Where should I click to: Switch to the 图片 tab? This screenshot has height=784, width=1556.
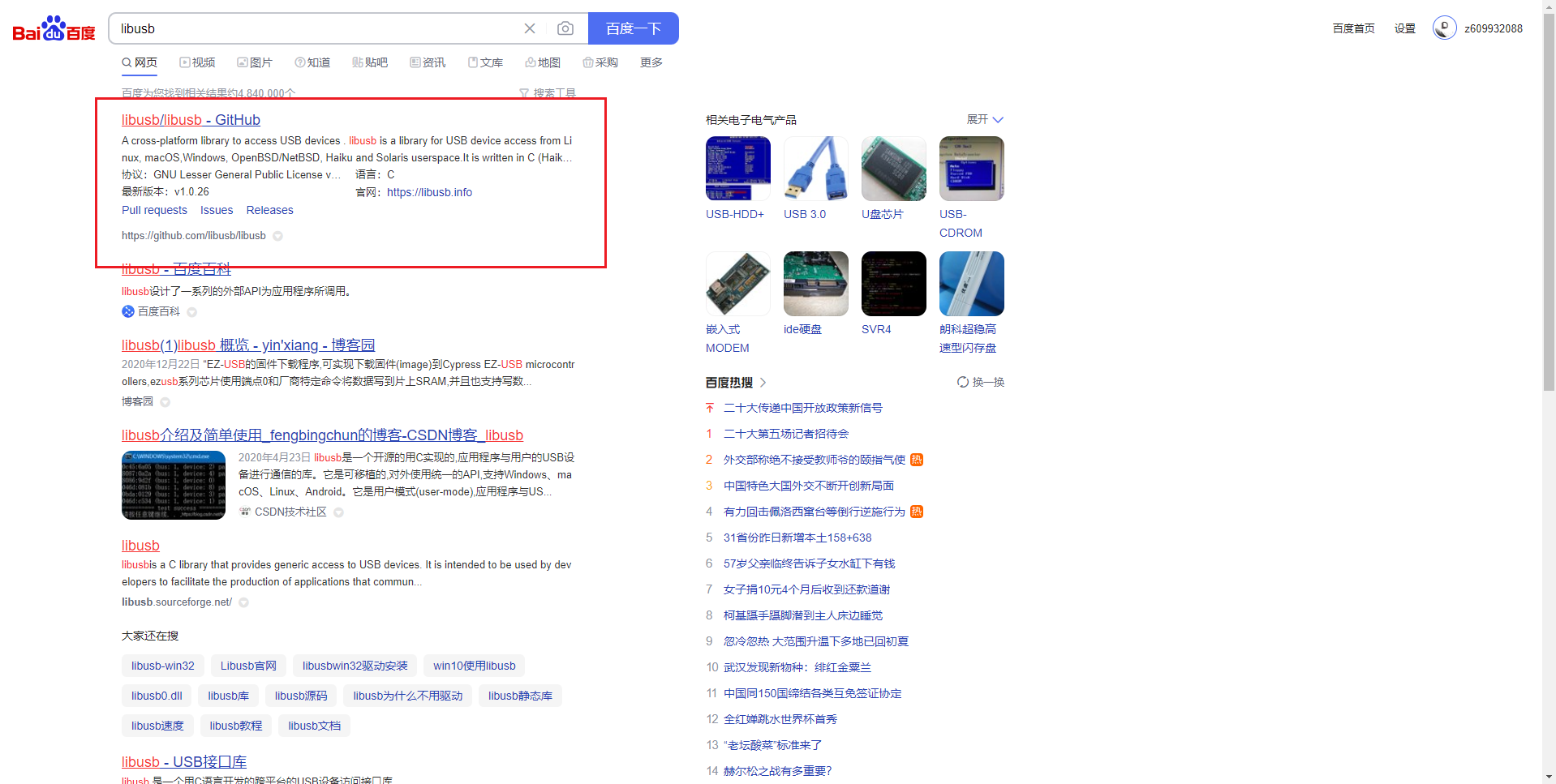(255, 62)
